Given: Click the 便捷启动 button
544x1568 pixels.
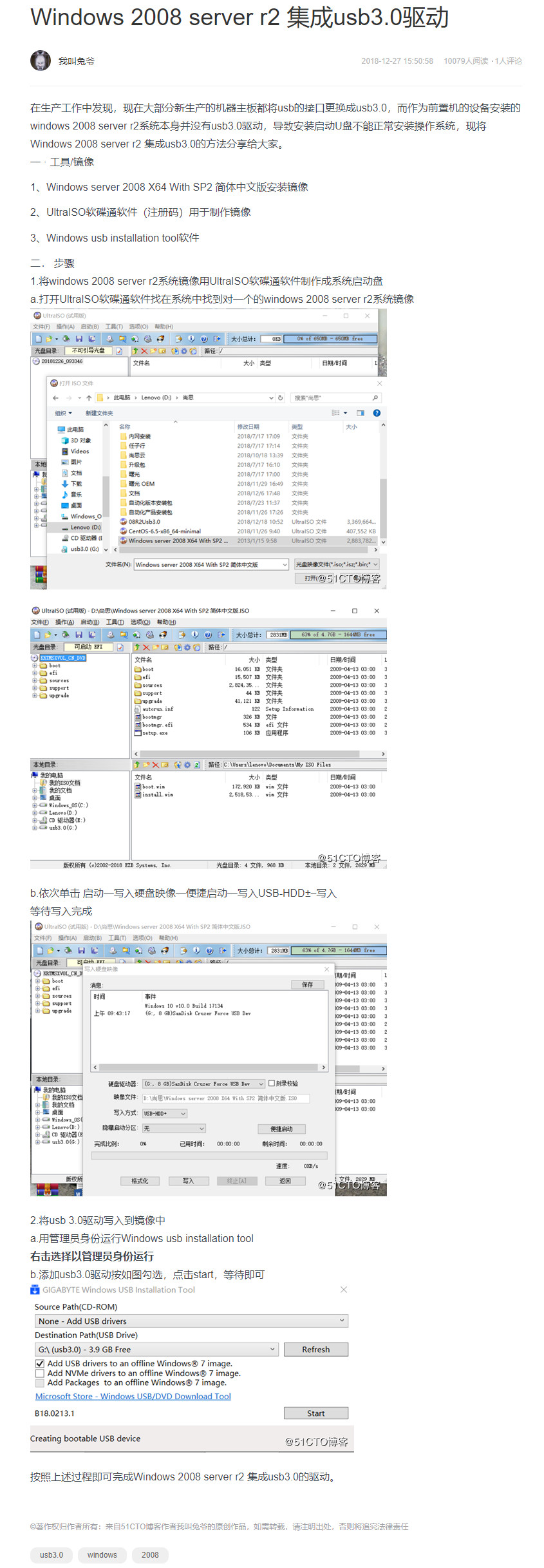Looking at the screenshot, I should tap(281, 1129).
